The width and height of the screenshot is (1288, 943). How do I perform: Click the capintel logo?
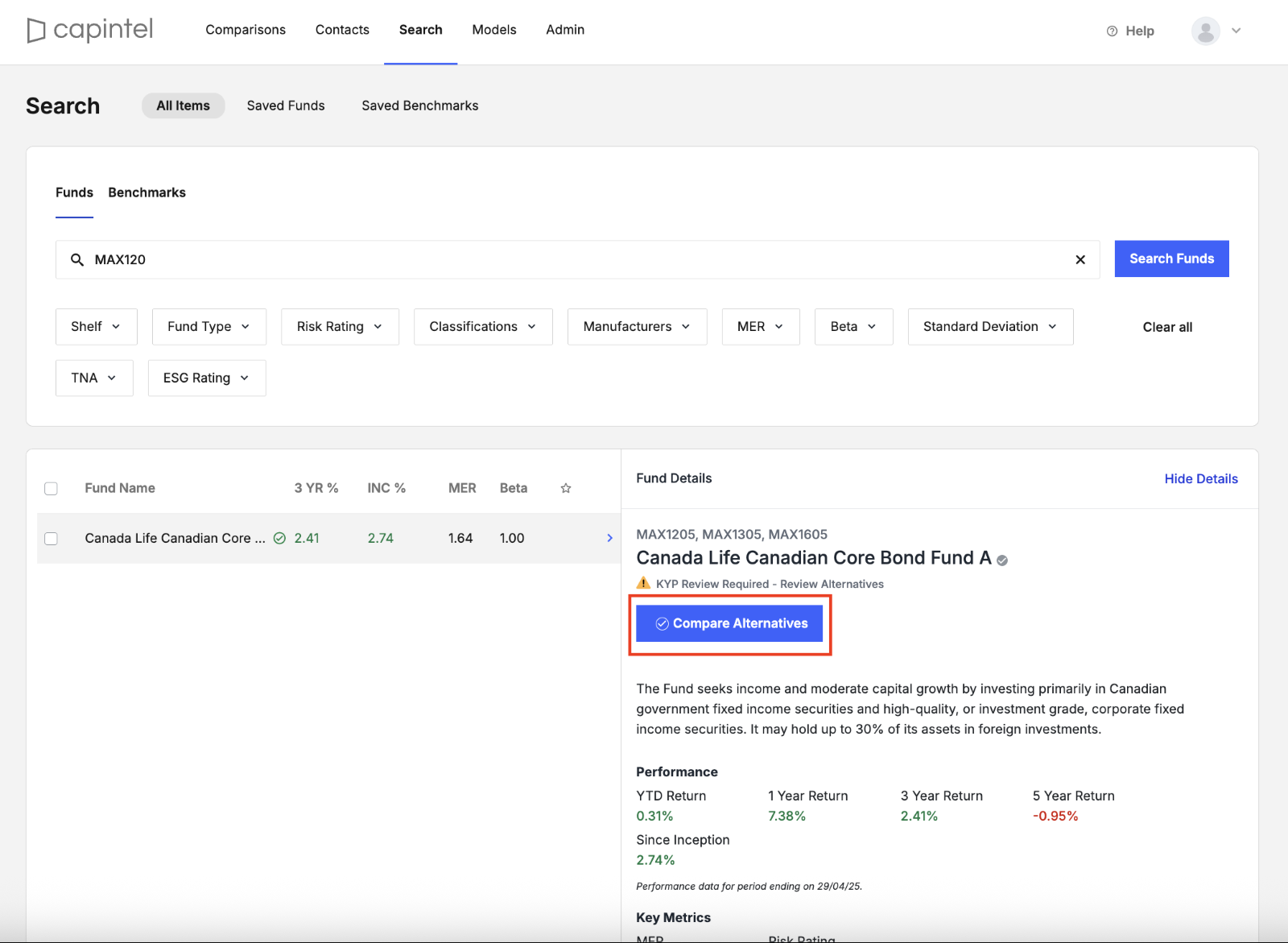[89, 30]
